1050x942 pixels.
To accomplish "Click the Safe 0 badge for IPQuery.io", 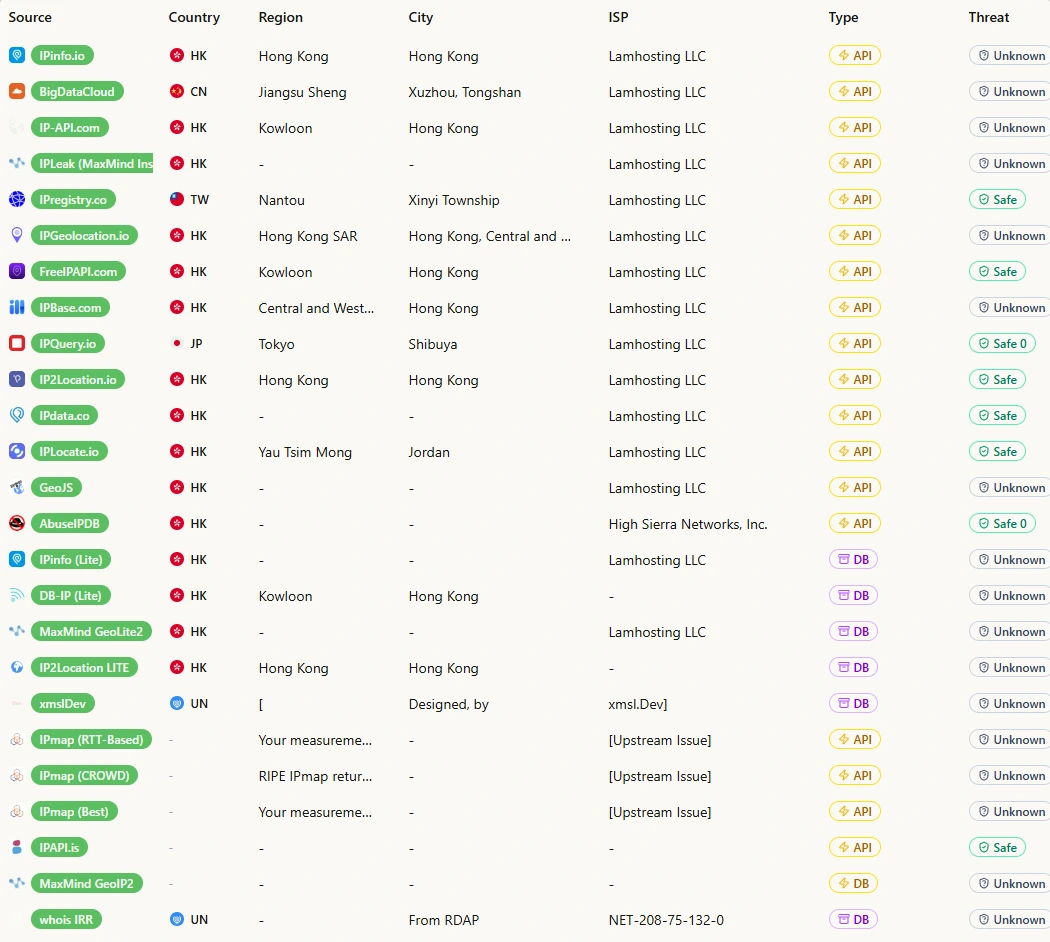I will (x=1002, y=343).
